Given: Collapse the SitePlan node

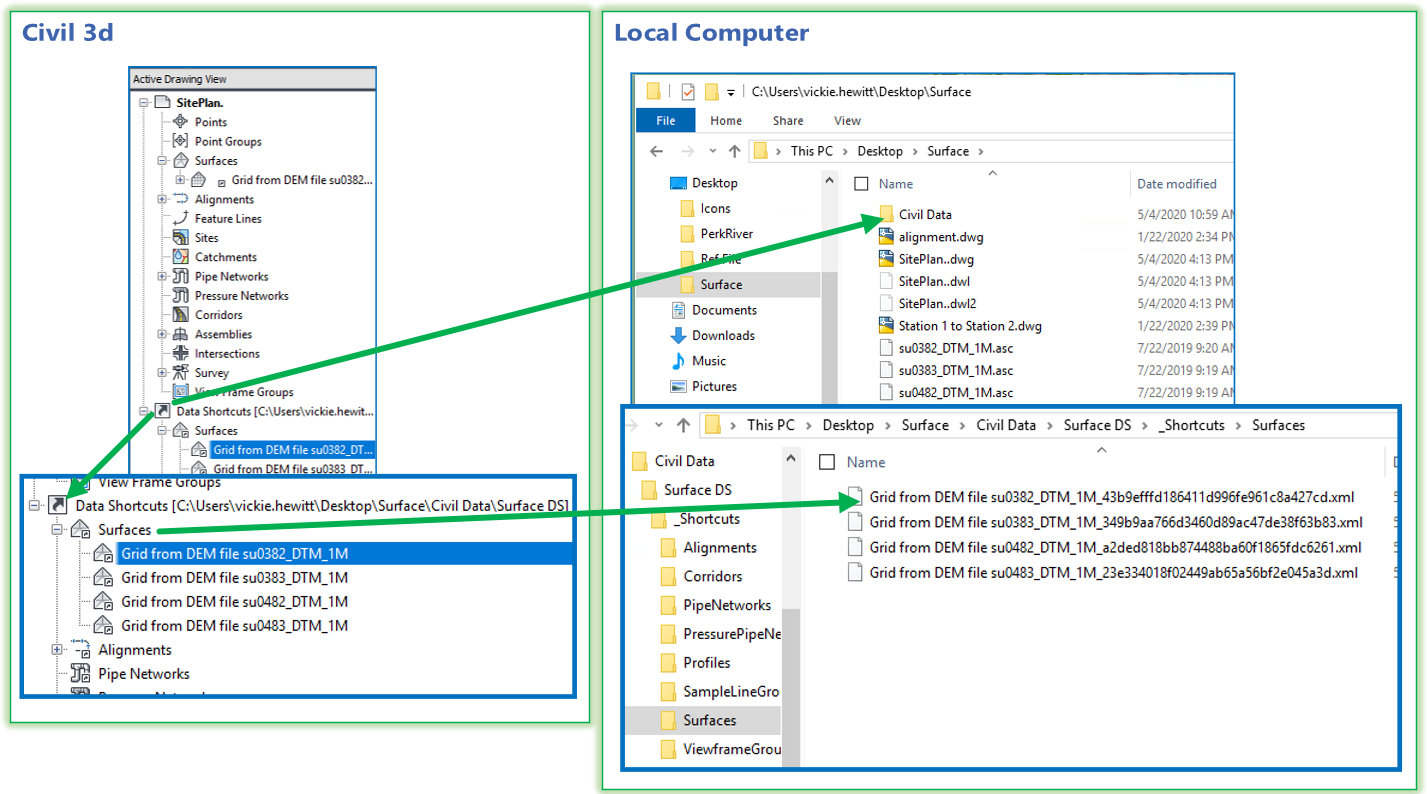Looking at the screenshot, I should coord(145,102).
